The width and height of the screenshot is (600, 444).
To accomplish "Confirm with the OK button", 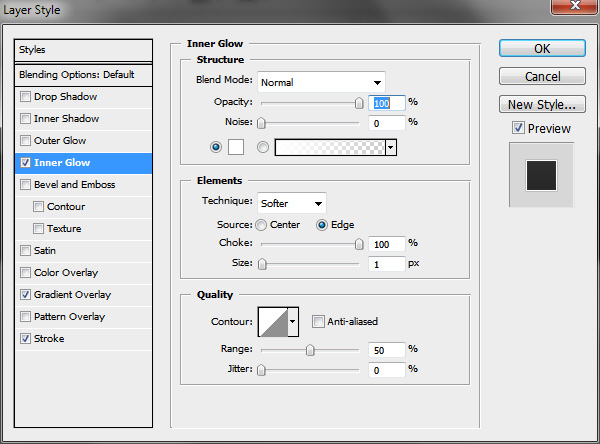I will pos(542,49).
